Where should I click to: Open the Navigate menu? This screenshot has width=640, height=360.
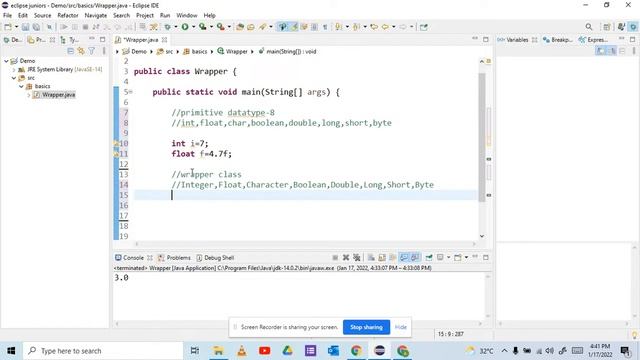(96, 16)
